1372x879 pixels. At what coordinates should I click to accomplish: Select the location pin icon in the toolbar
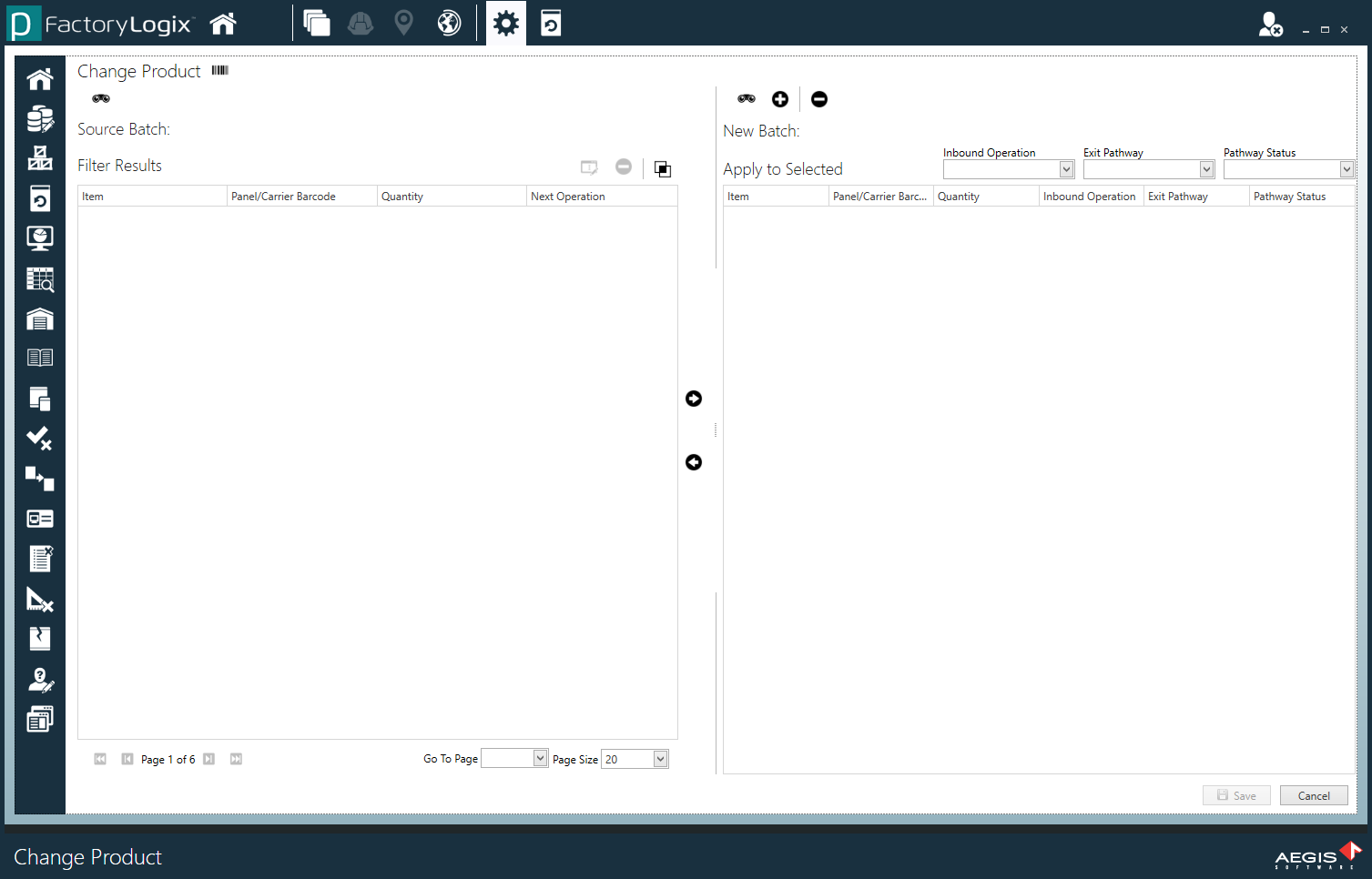coord(403,23)
